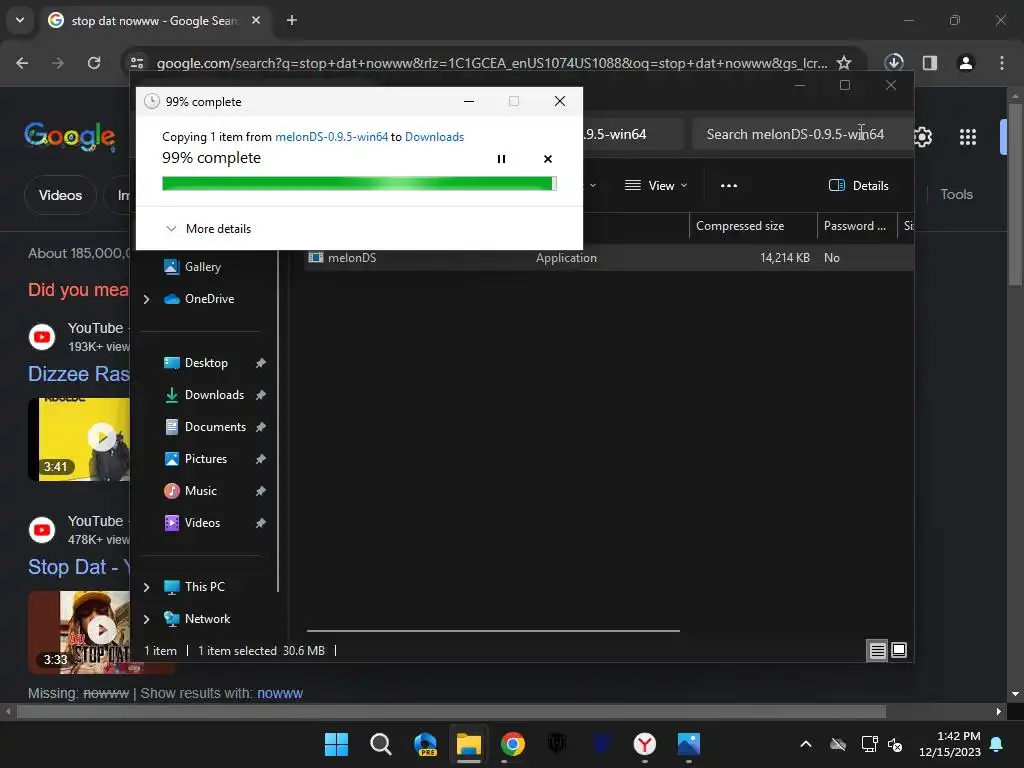Viewport: 1024px width, 768px height.
Task: Open a new Chrome tab
Action: 292,20
